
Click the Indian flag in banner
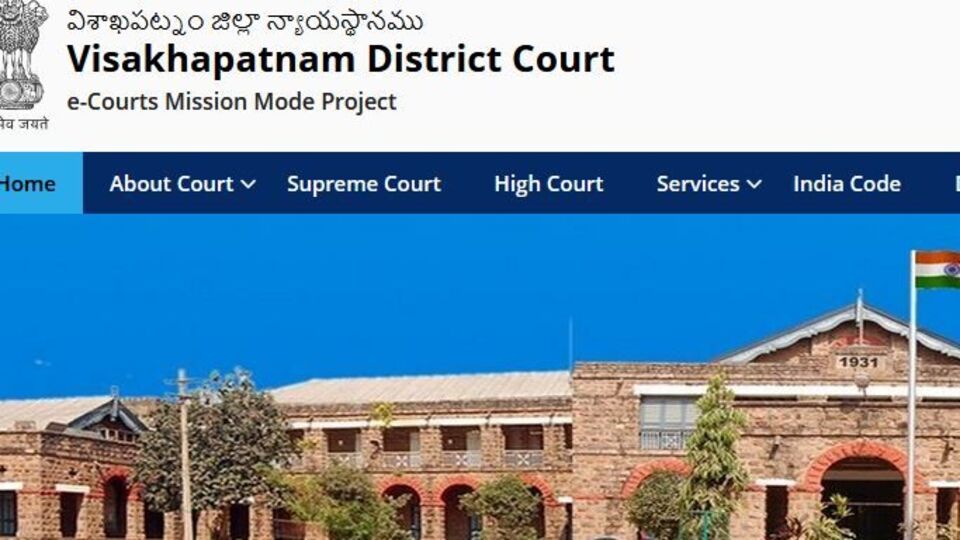[937, 269]
